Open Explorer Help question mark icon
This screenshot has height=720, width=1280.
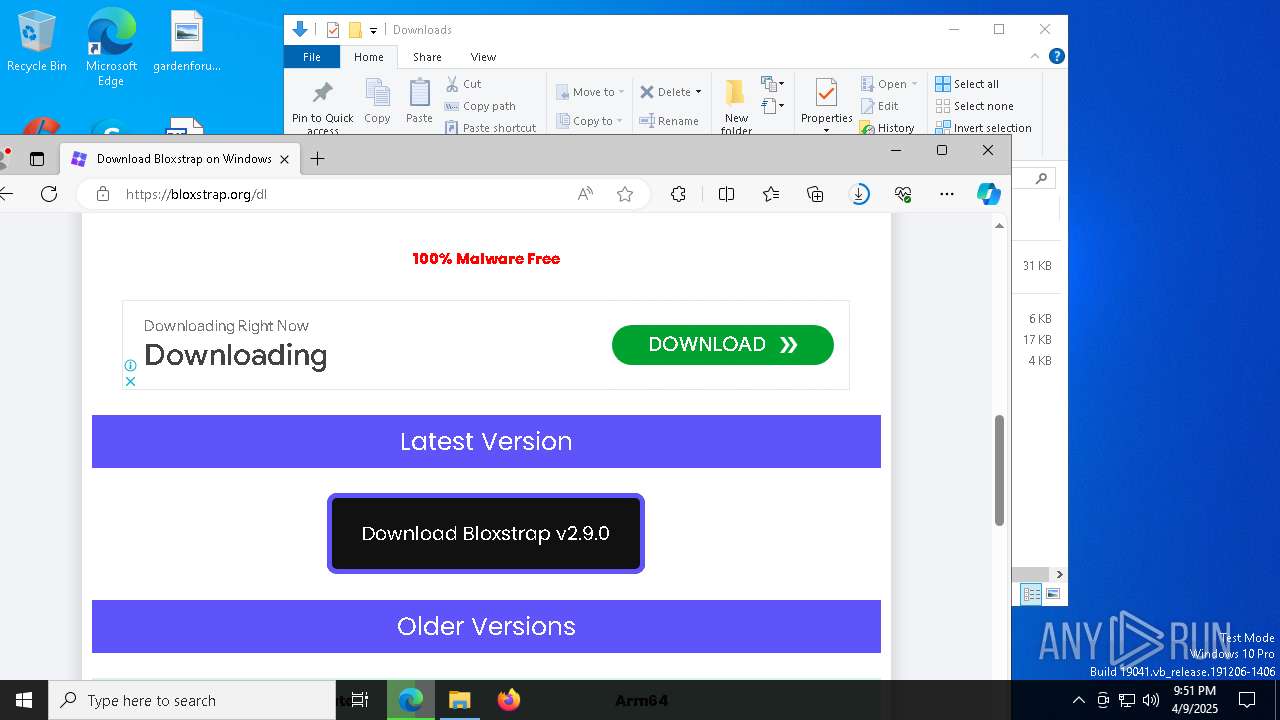[1057, 57]
